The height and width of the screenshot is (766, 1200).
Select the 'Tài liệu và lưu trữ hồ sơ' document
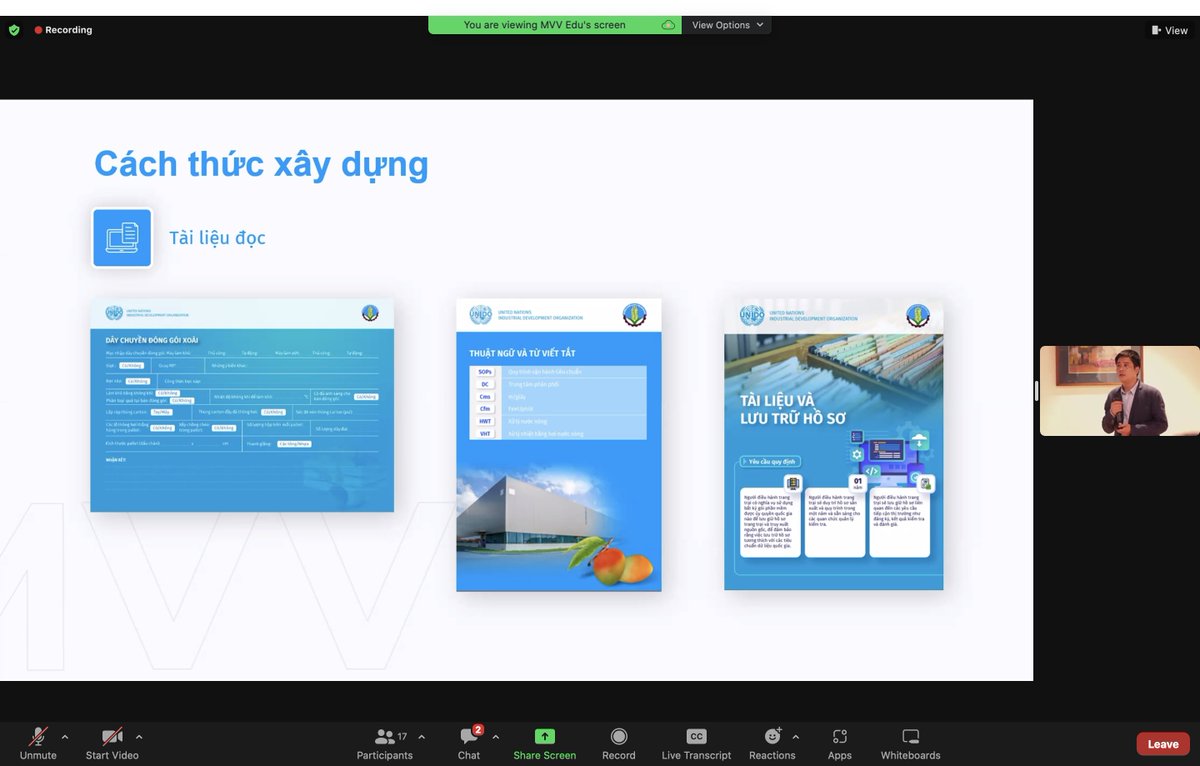[x=833, y=444]
